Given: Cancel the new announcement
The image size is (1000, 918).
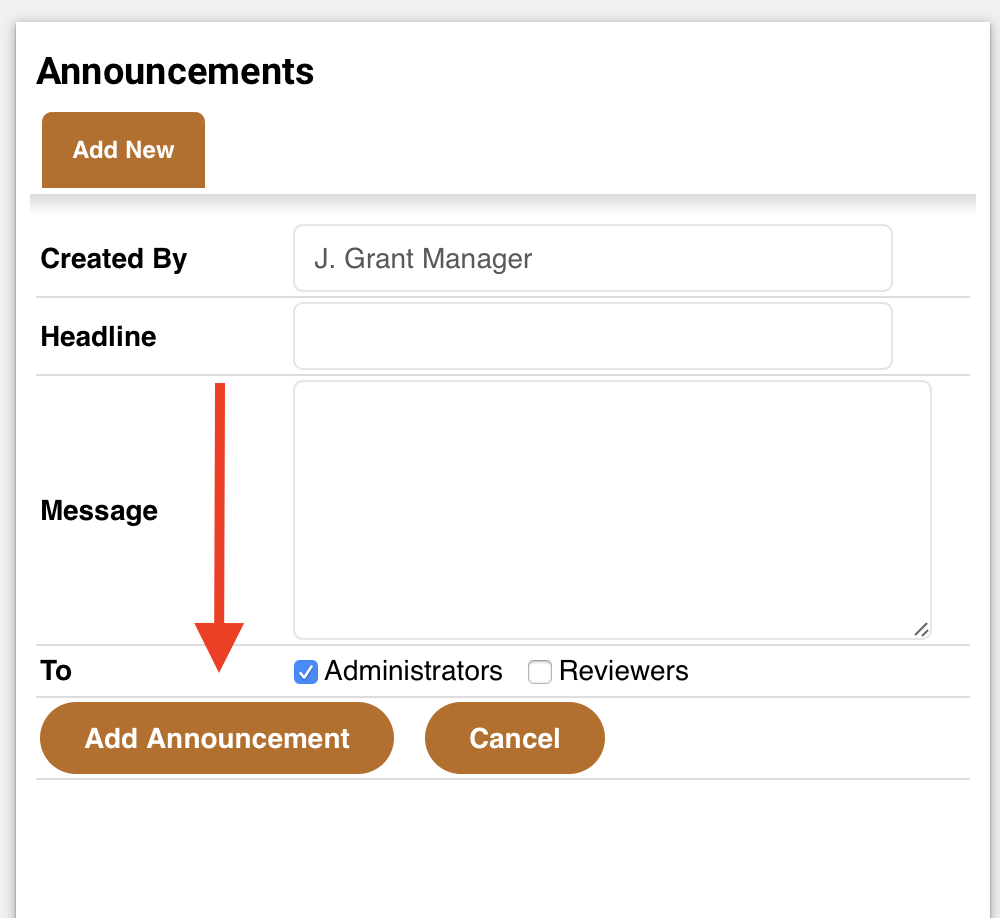Looking at the screenshot, I should pyautogui.click(x=515, y=738).
